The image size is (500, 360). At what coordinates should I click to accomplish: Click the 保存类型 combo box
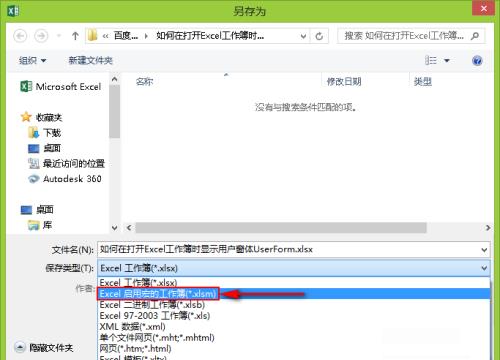coord(294,268)
